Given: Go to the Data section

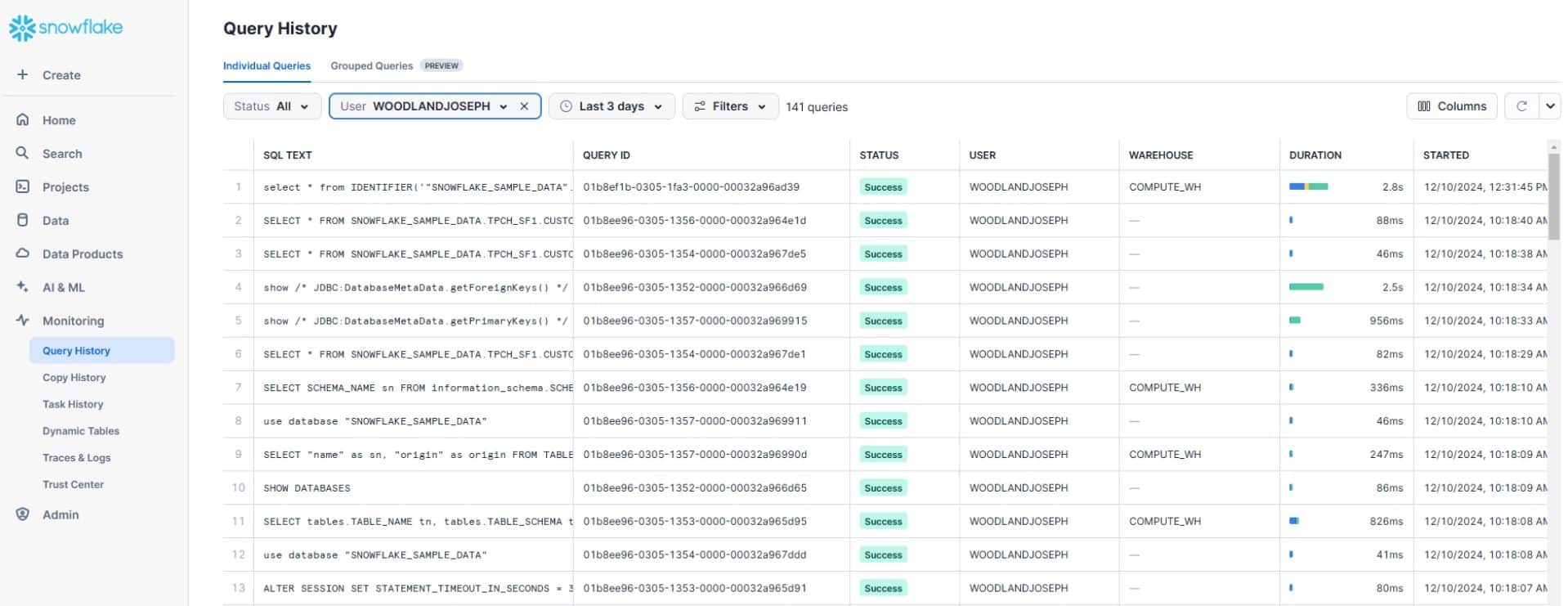Looking at the screenshot, I should tap(55, 221).
